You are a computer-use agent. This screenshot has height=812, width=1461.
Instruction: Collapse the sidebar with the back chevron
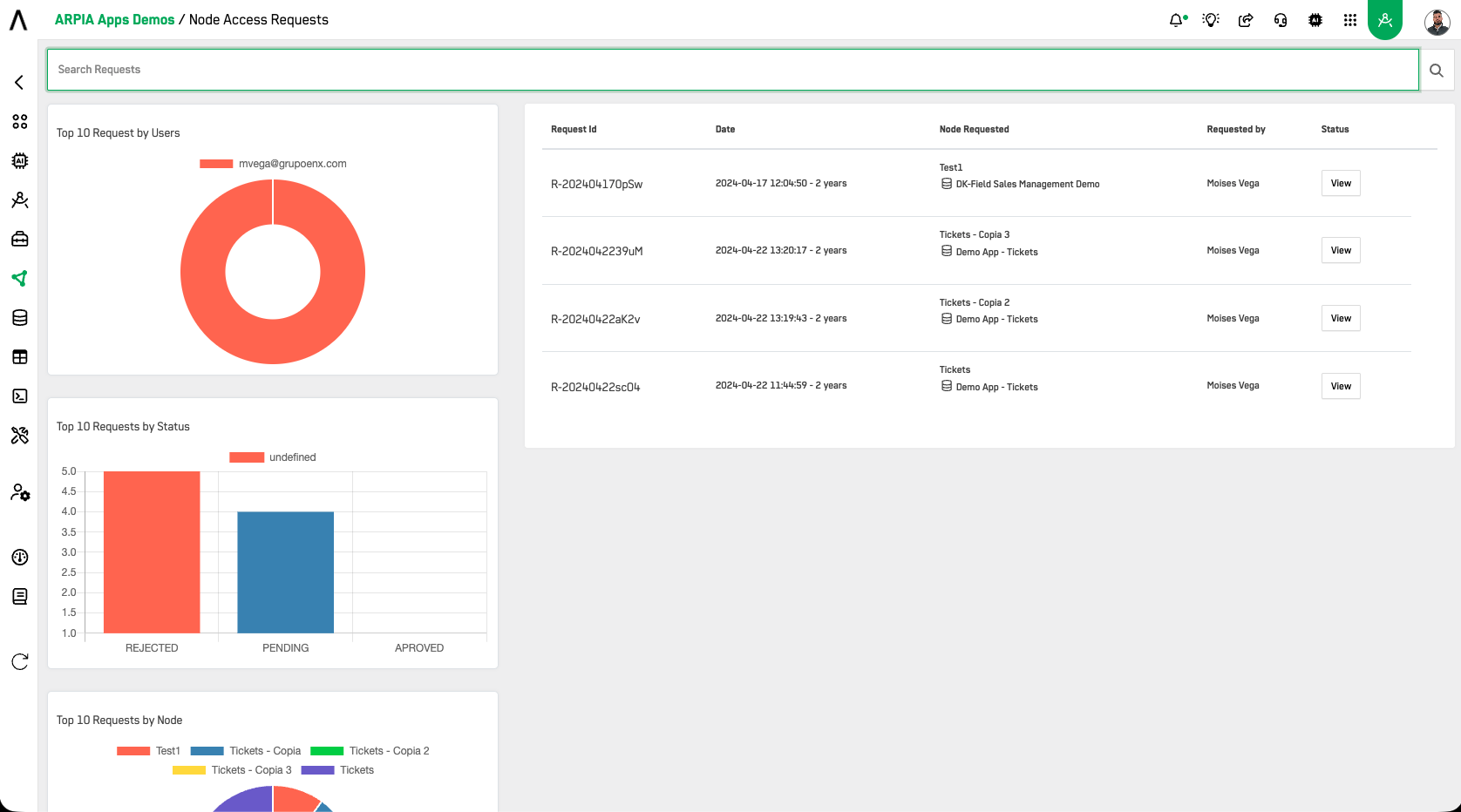tap(19, 82)
